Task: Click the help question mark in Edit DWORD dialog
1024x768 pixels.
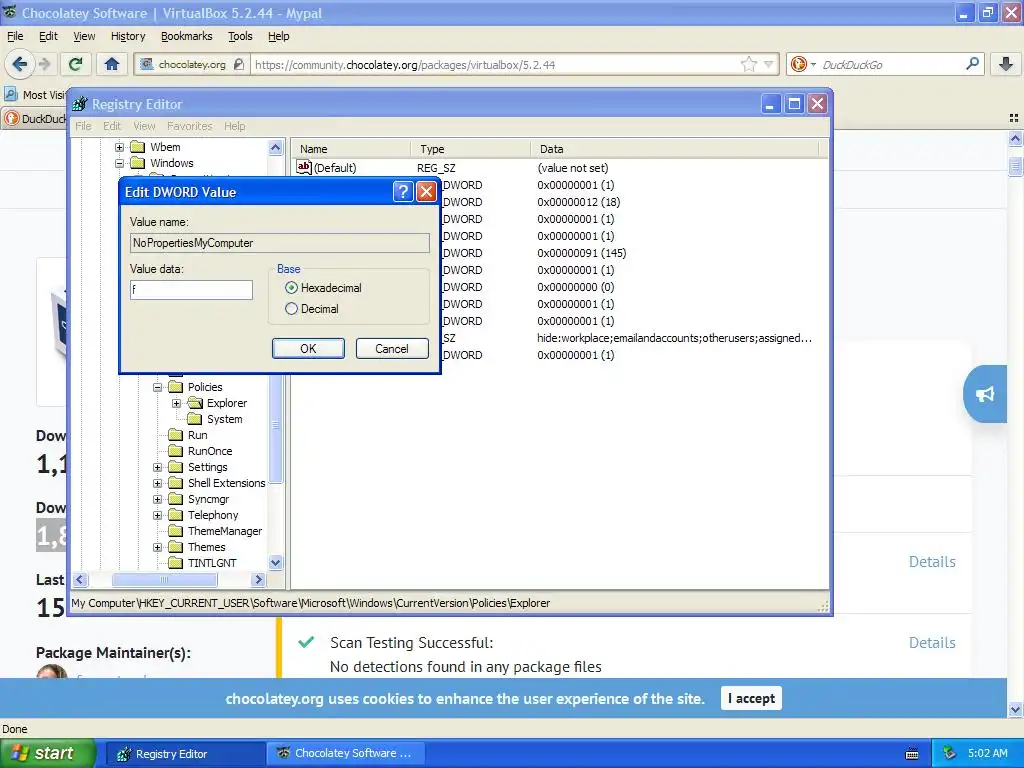Action: [x=403, y=191]
